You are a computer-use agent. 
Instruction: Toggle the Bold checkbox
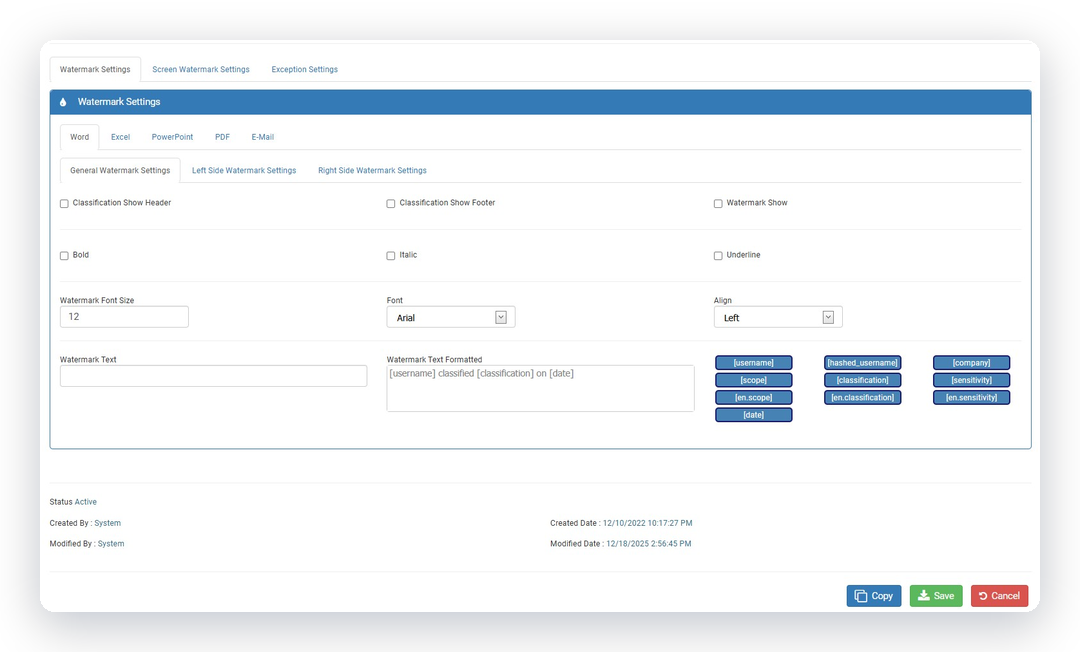click(x=64, y=255)
